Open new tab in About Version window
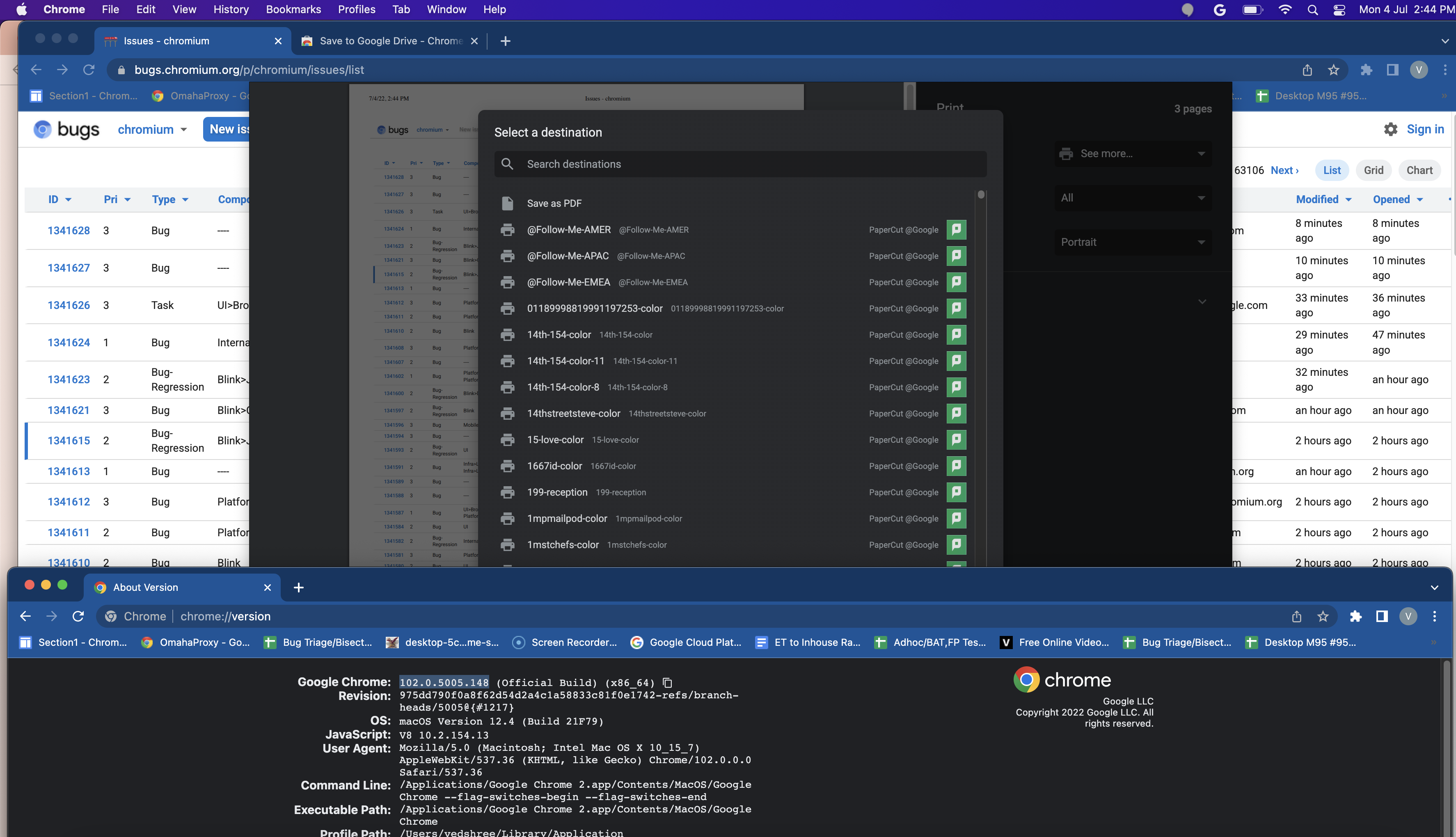The width and height of the screenshot is (1456, 837). click(298, 588)
